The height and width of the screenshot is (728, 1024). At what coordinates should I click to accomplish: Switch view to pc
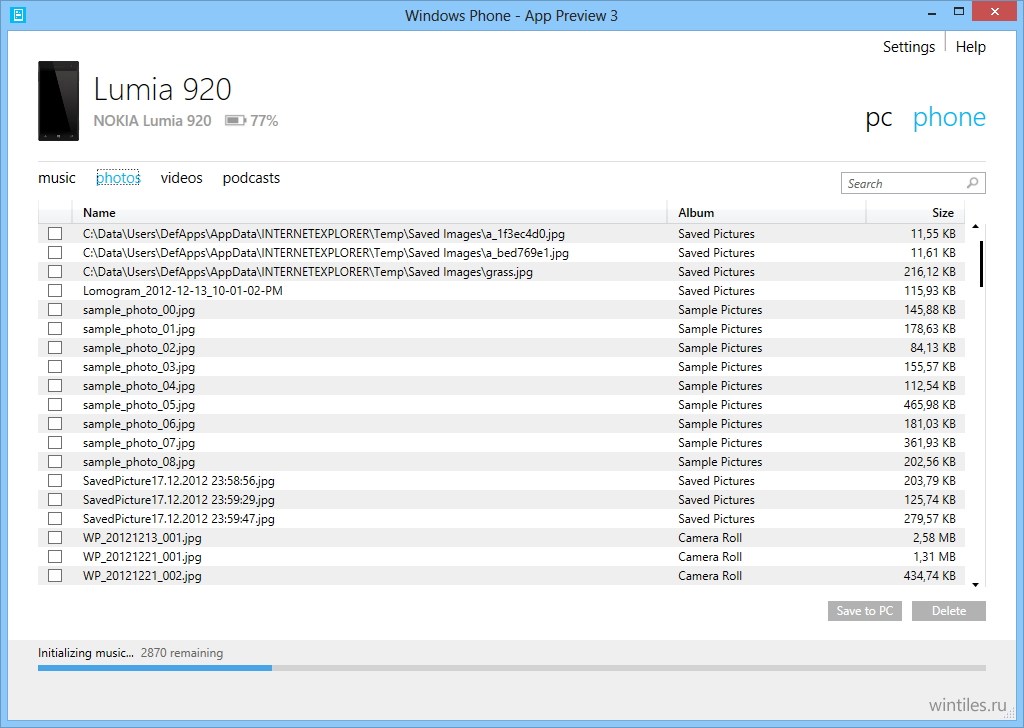[879, 118]
